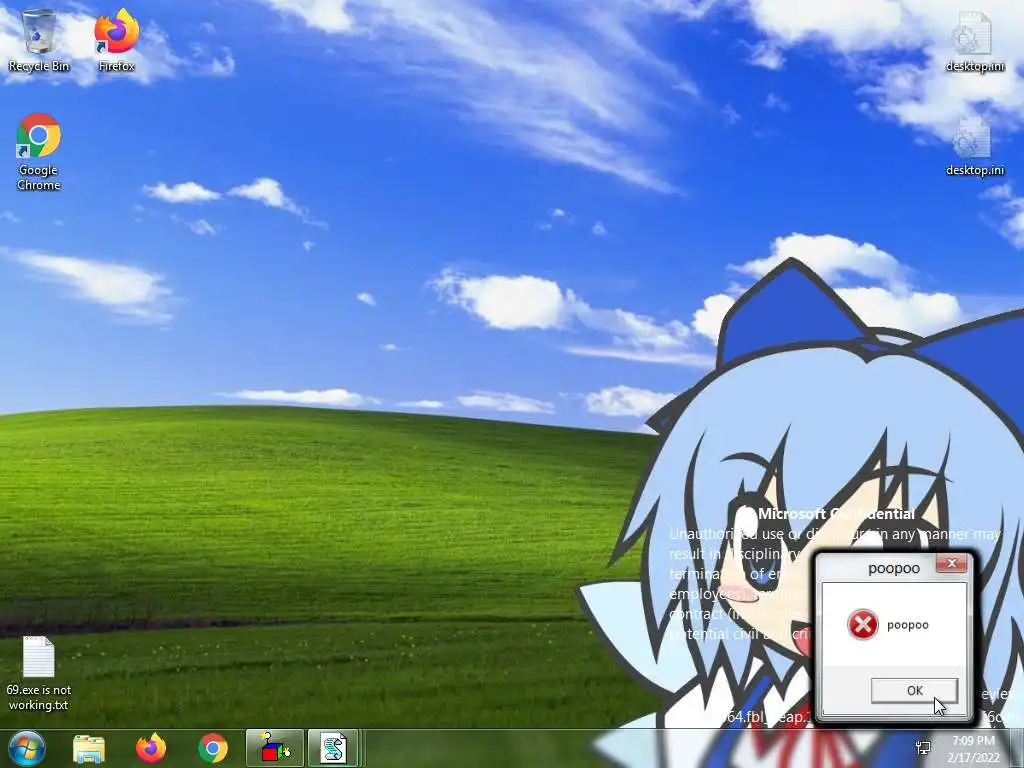Image resolution: width=1024 pixels, height=768 pixels.
Task: Switch to the colored-blocks app in taskbar
Action: click(x=275, y=748)
